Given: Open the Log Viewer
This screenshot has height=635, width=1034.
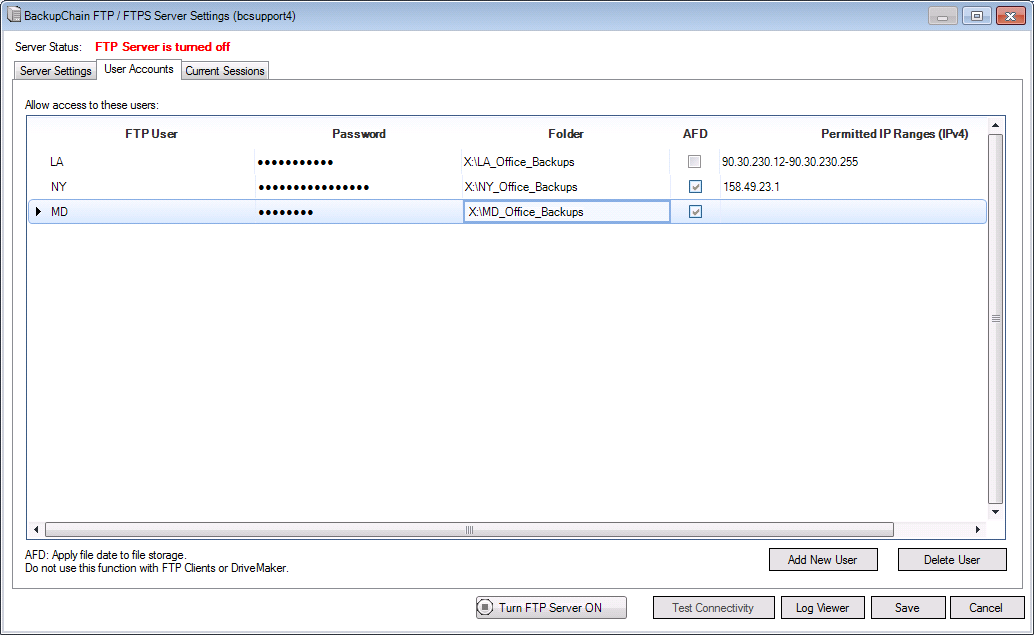Looking at the screenshot, I should (x=822, y=607).
